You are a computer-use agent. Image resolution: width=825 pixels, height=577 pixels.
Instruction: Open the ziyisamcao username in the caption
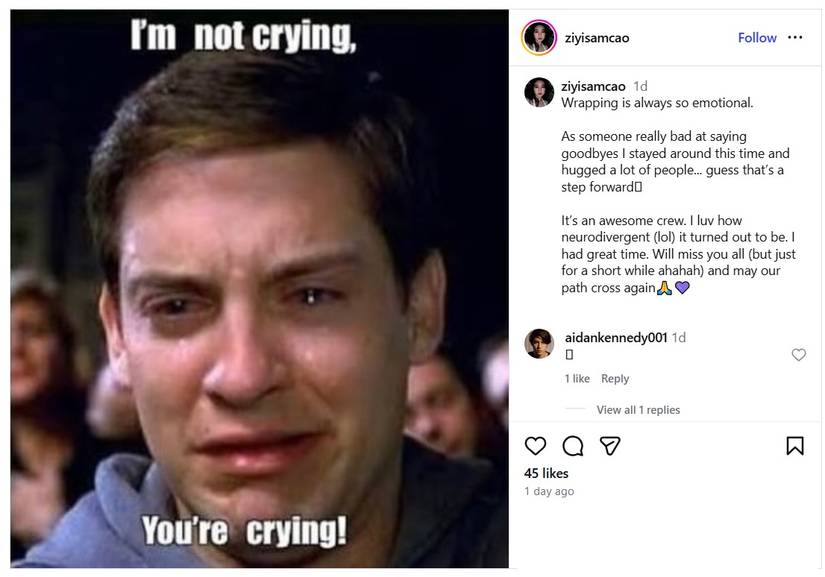(x=593, y=86)
